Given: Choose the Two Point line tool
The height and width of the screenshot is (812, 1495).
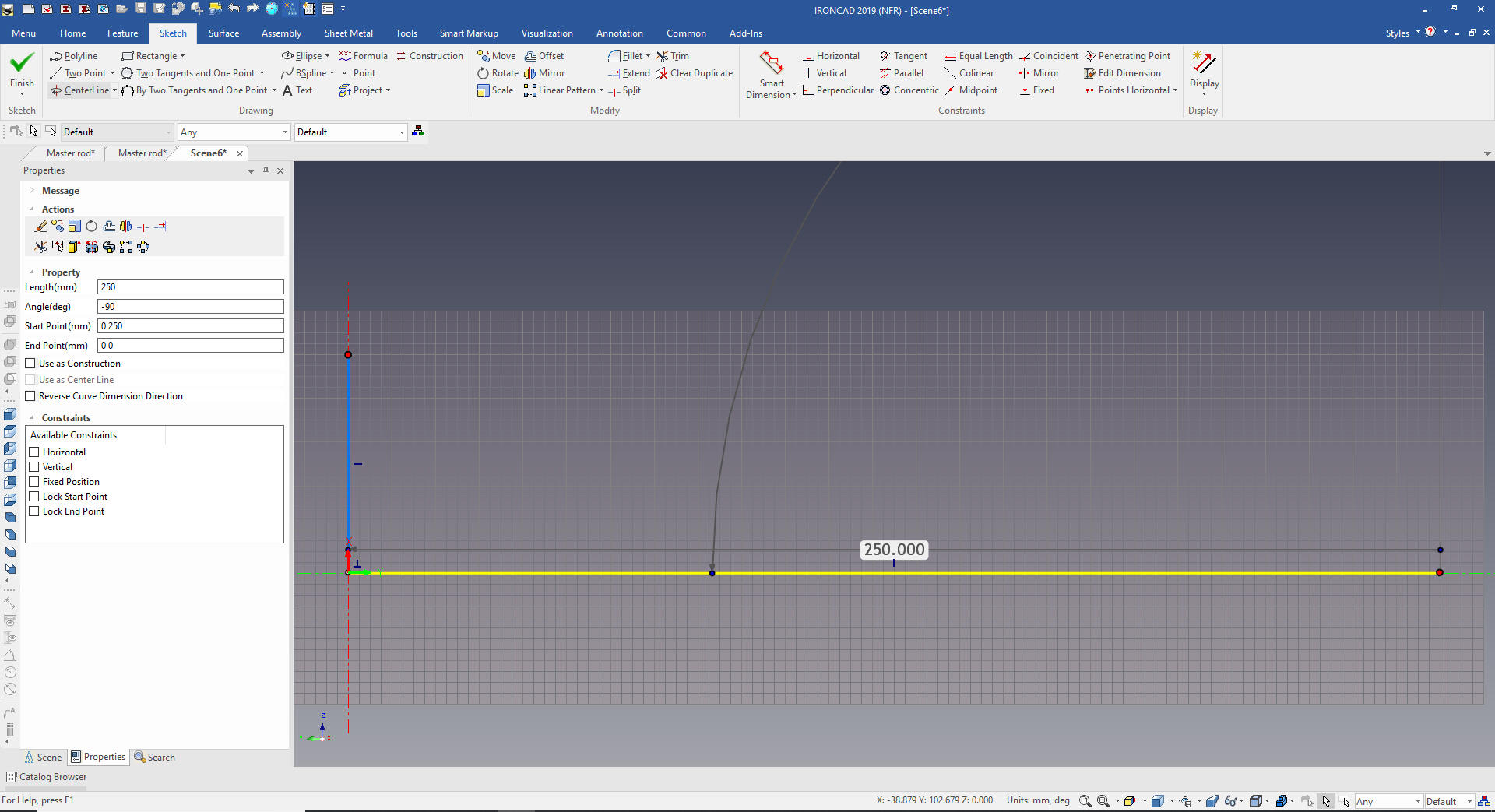Looking at the screenshot, I should 78,73.
